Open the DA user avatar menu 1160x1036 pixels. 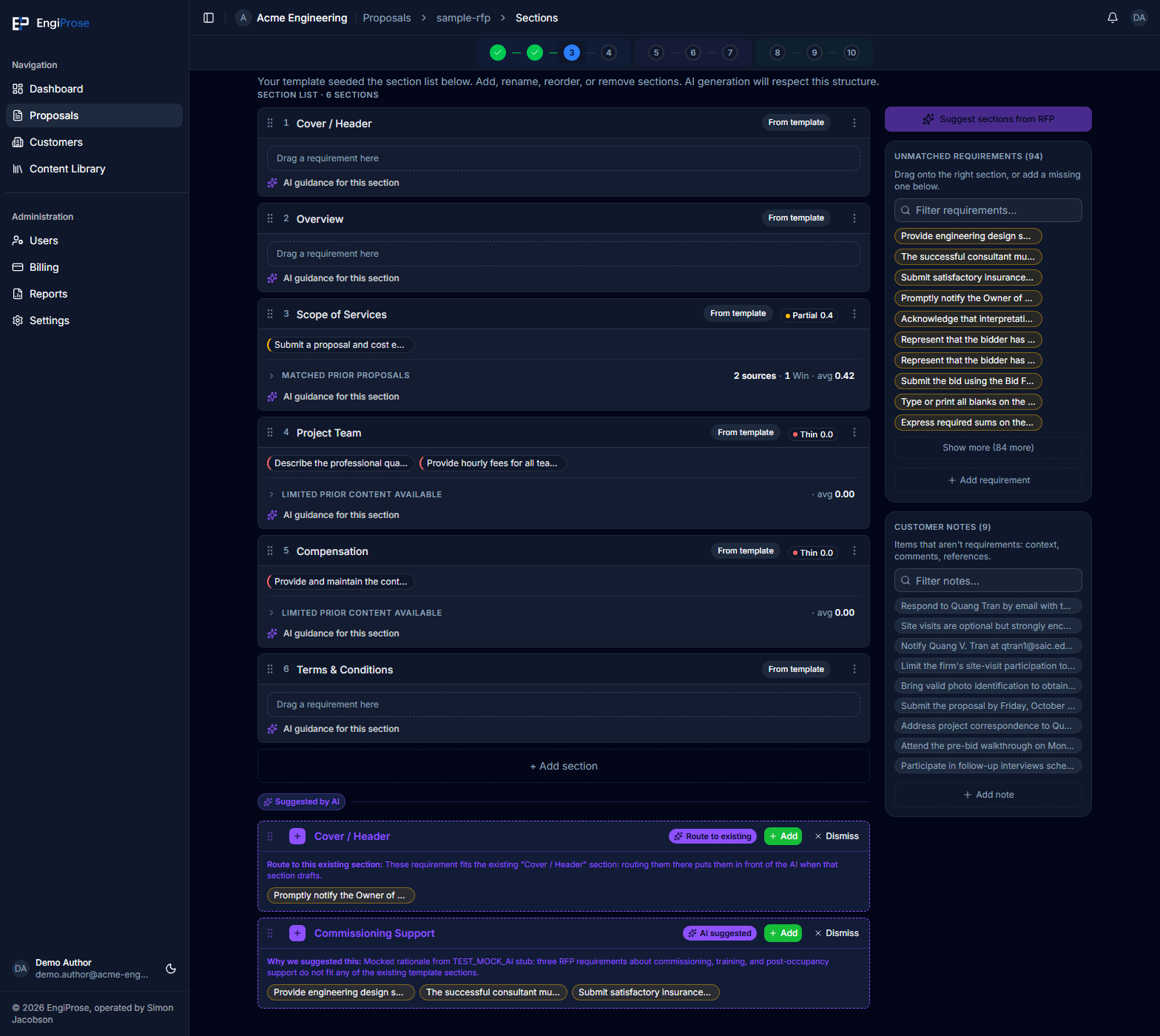[1139, 18]
